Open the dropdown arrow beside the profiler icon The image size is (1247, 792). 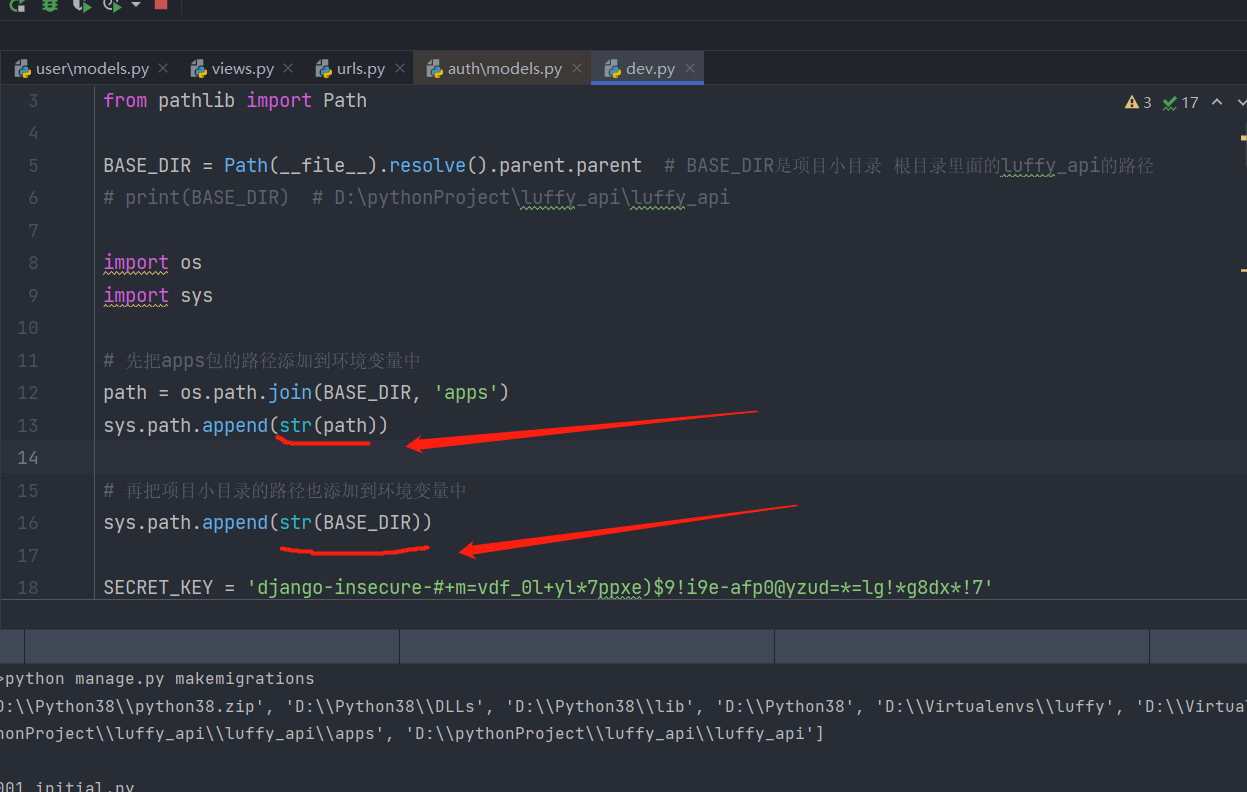(136, 5)
